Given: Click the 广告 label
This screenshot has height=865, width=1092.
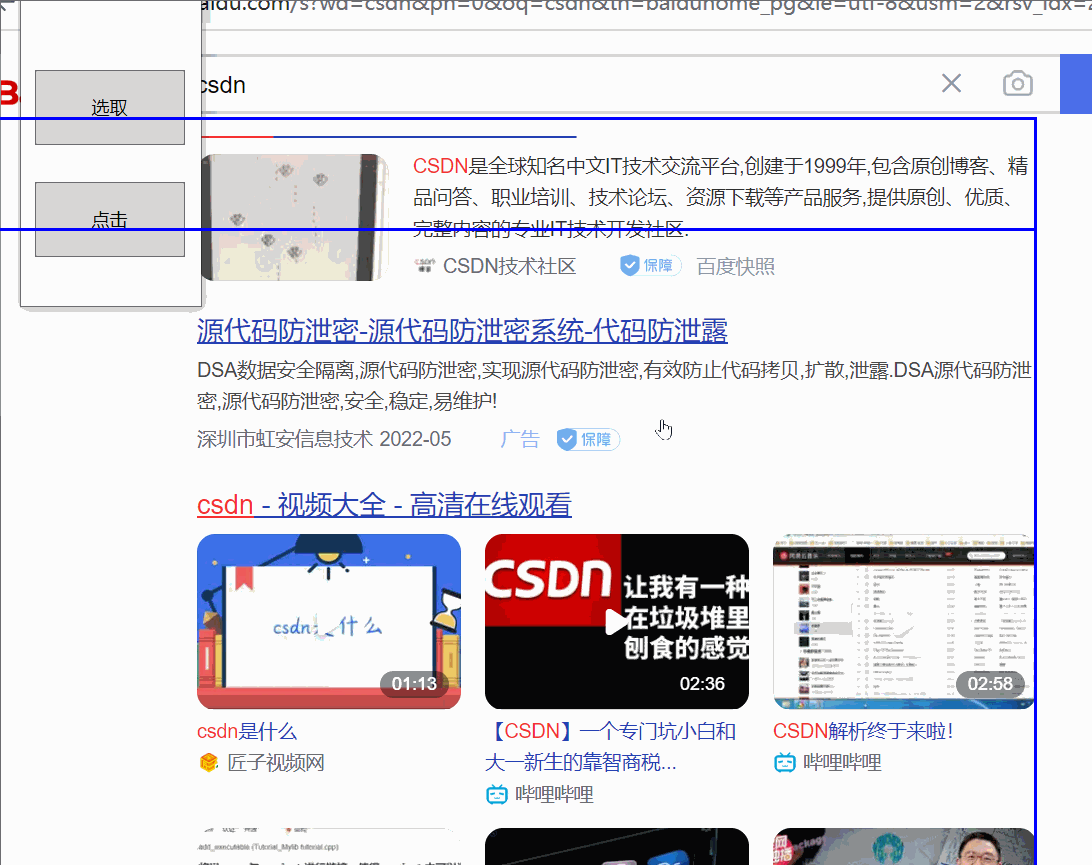Looking at the screenshot, I should click(520, 439).
